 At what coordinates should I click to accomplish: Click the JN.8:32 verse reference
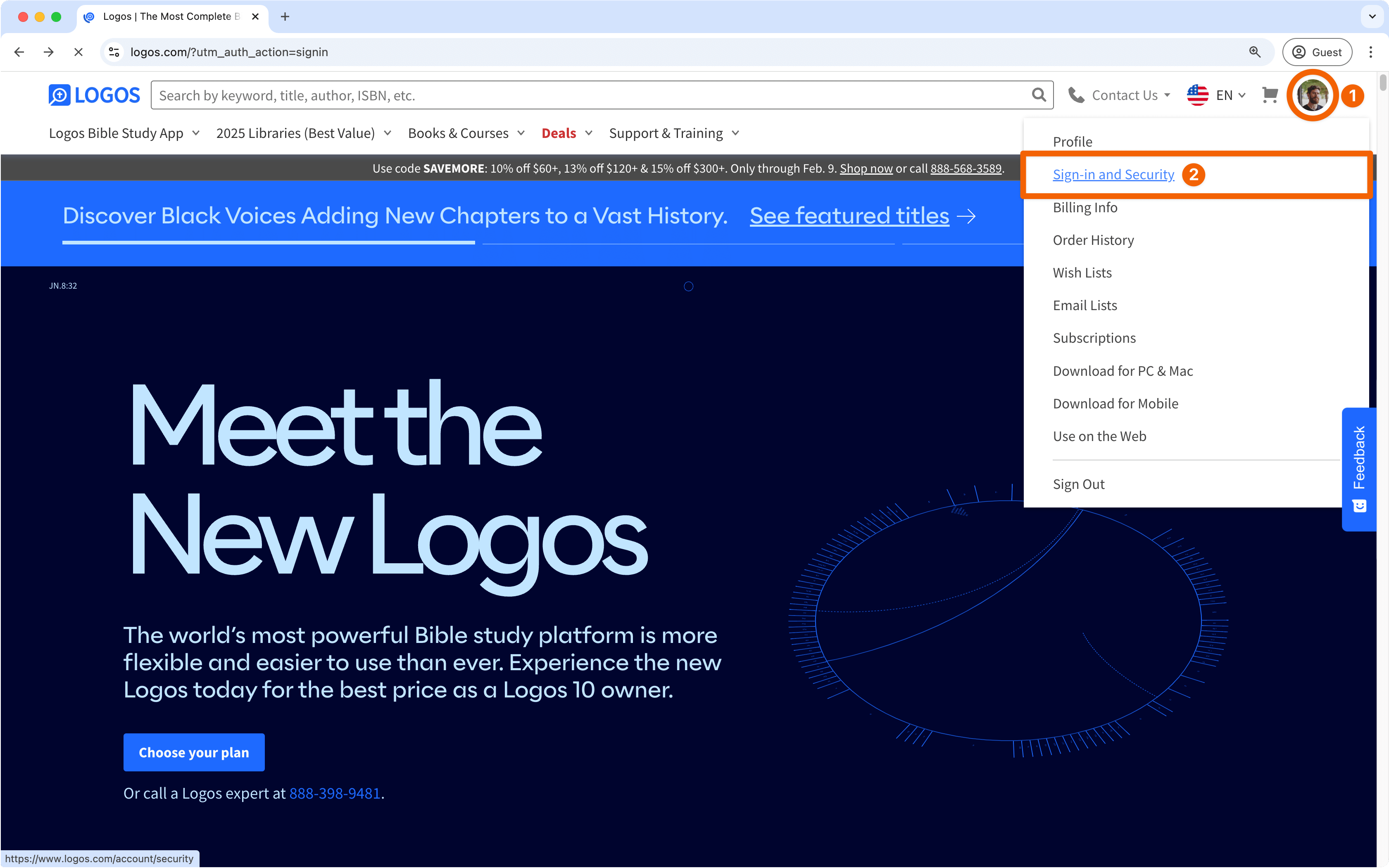62,285
